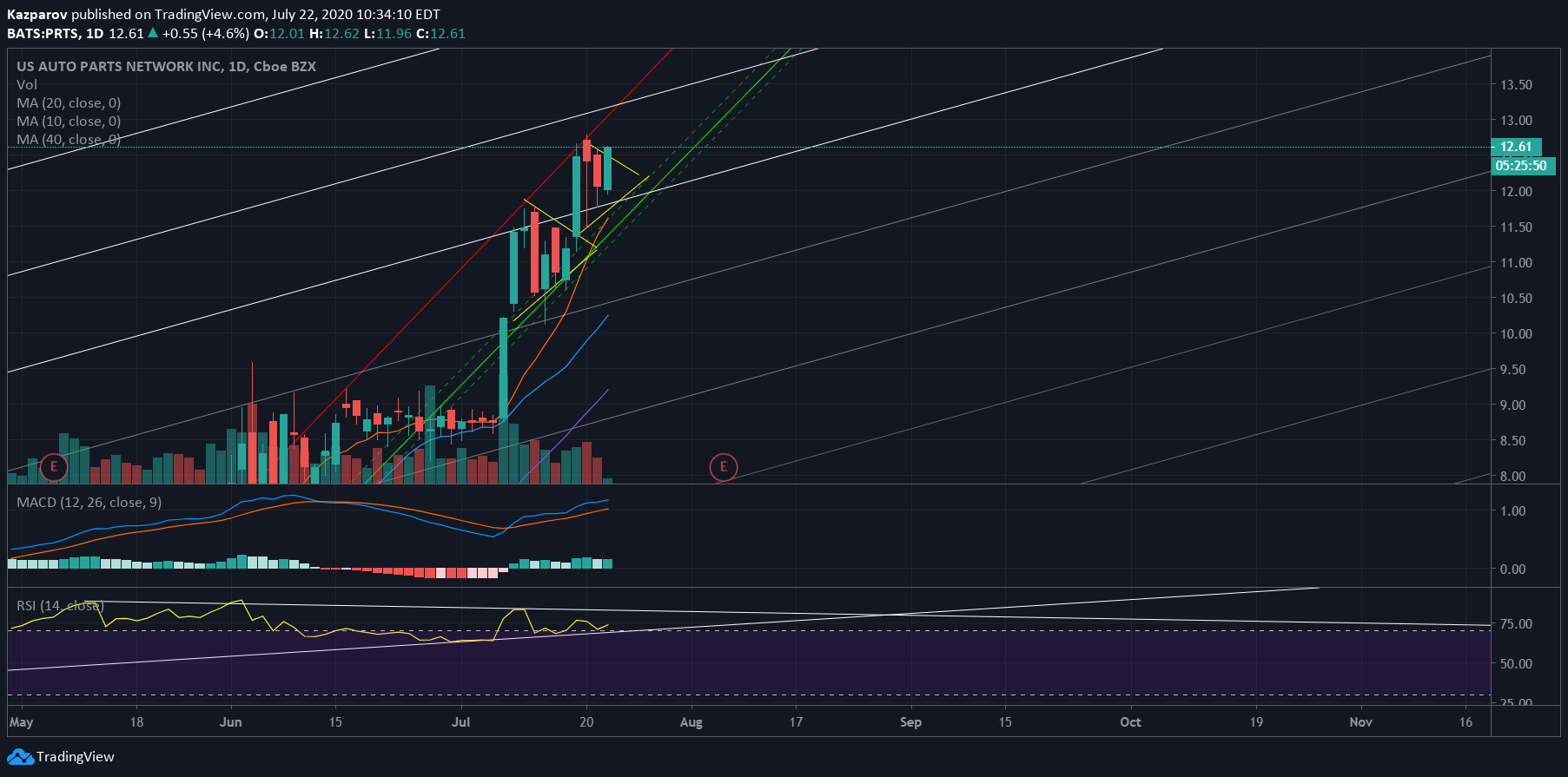Click the 9.00 price axis label

click(1513, 405)
